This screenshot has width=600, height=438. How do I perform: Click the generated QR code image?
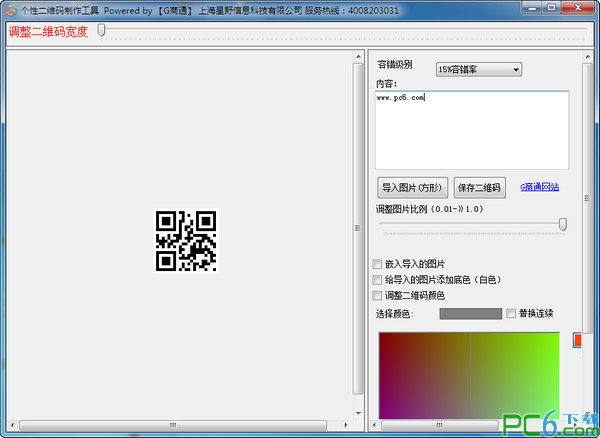(186, 241)
